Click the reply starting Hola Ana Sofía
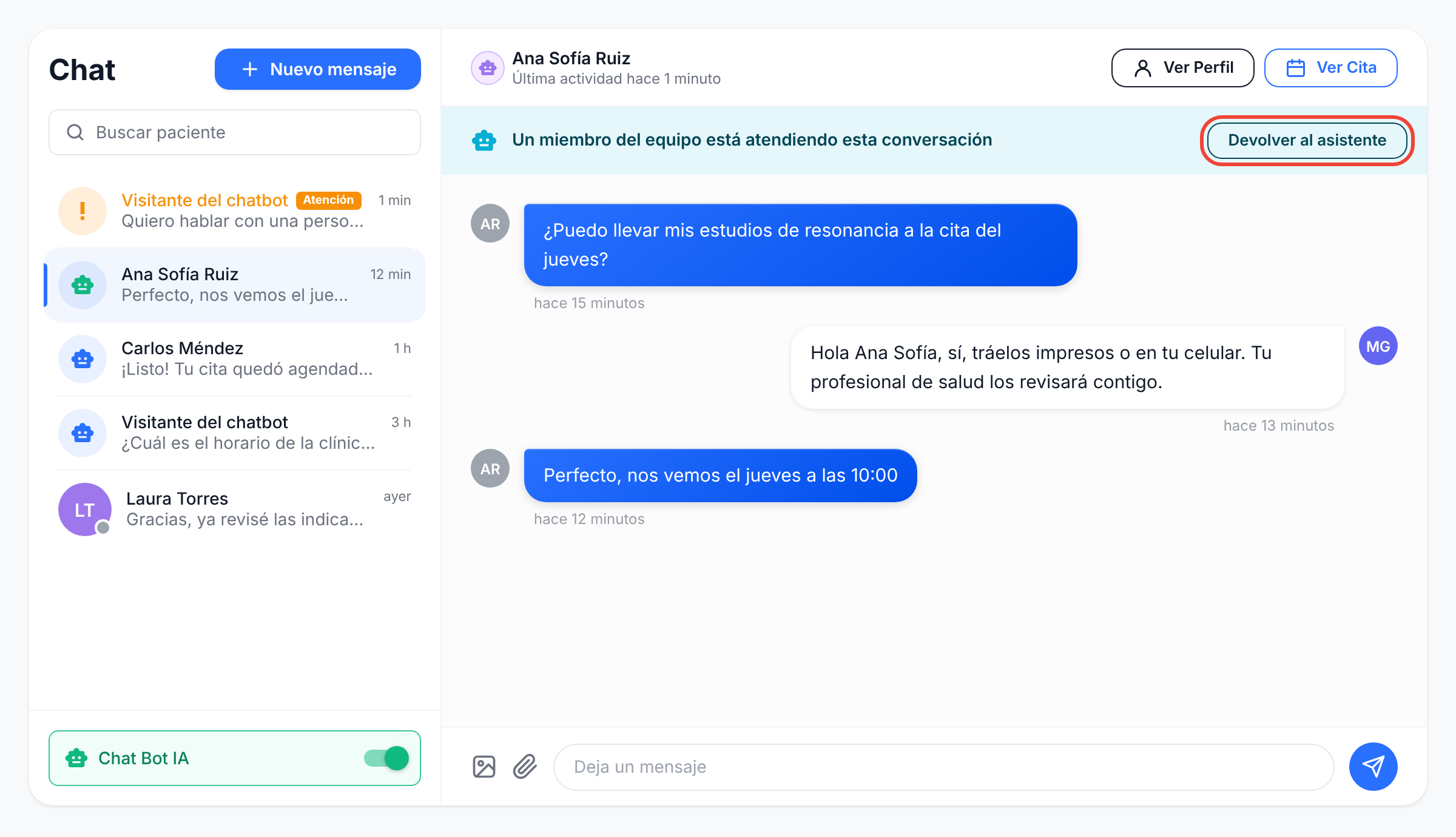The height and width of the screenshot is (837, 1456). pyautogui.click(x=1067, y=368)
